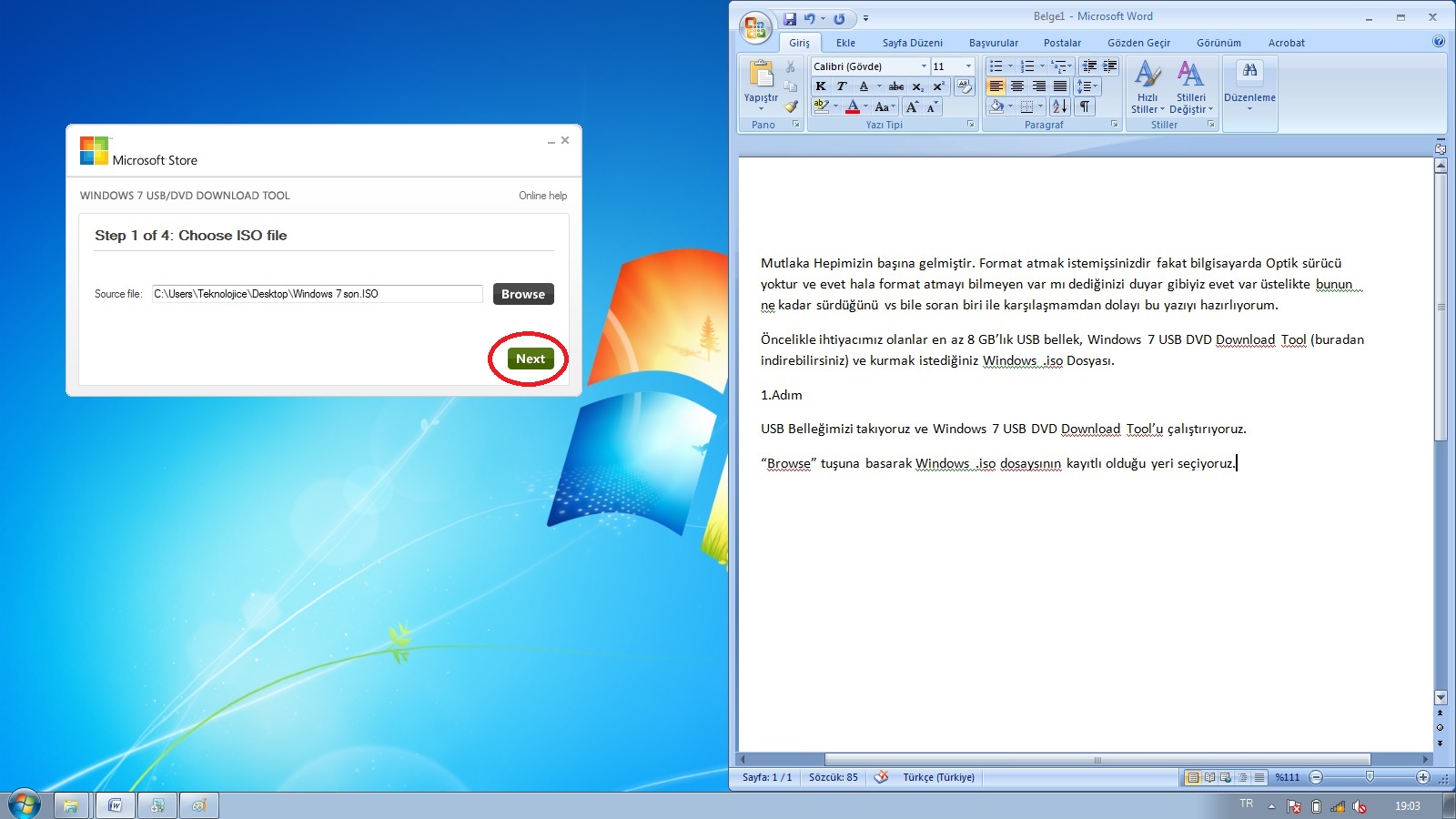This screenshot has width=1456, height=819.
Task: Redo the action in Quick Access toolbar
Action: coord(839,18)
